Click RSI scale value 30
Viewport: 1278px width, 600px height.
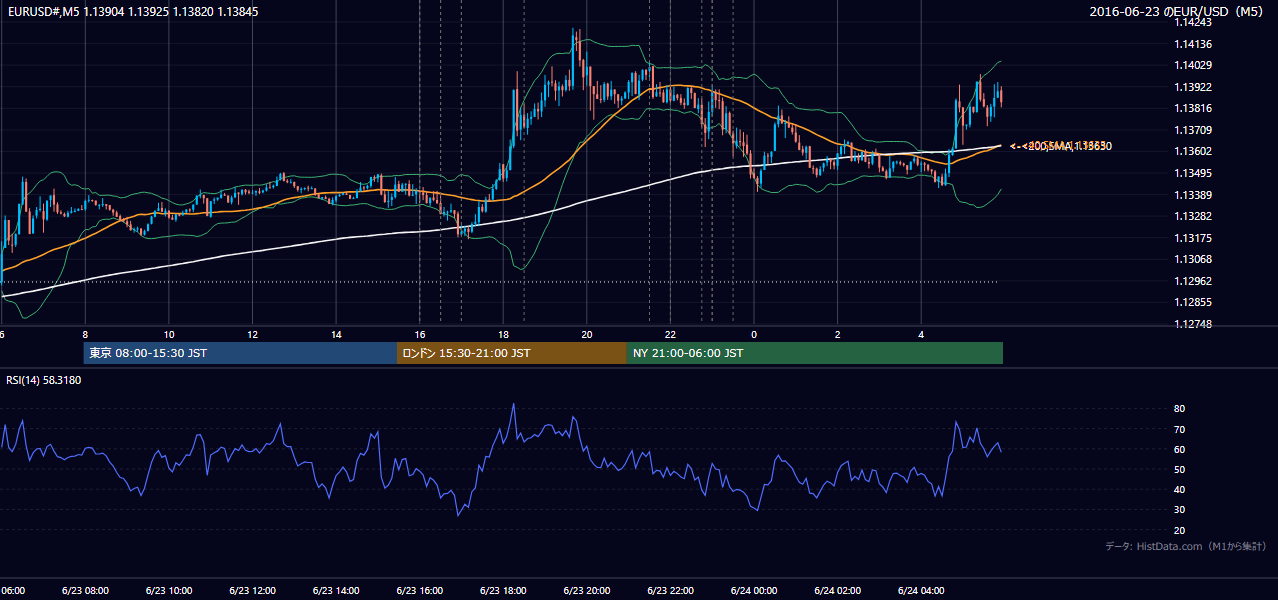click(1179, 510)
